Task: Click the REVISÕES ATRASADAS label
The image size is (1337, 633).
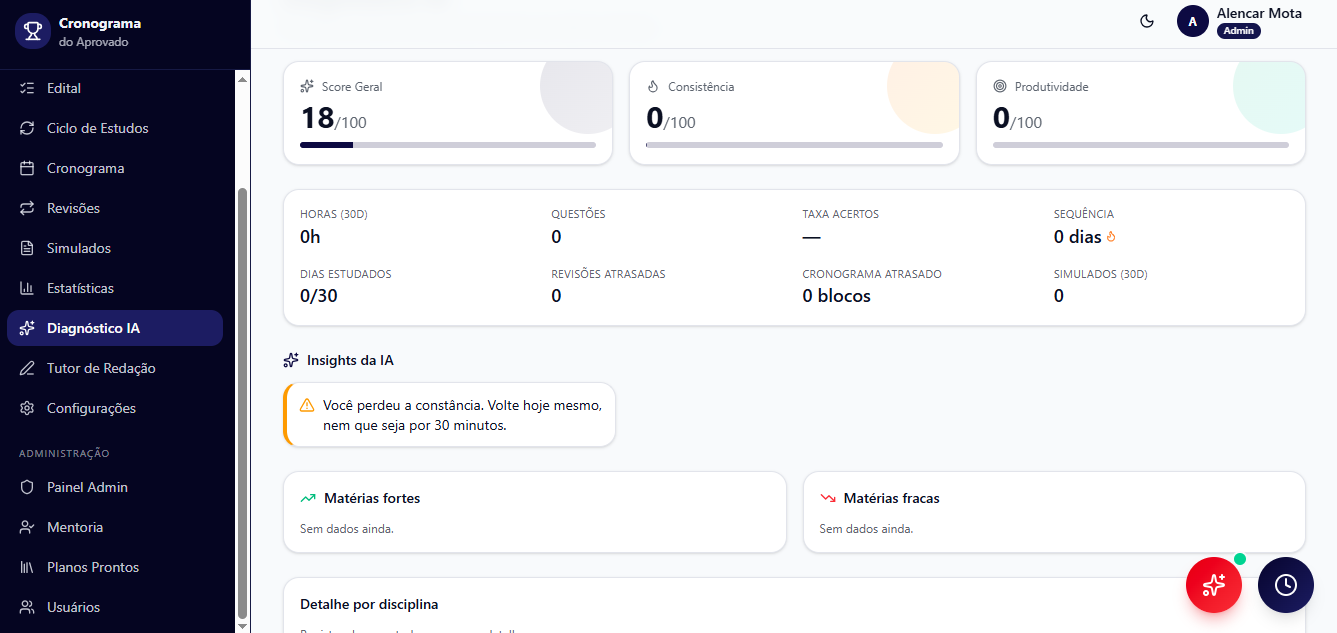Action: [x=608, y=274]
